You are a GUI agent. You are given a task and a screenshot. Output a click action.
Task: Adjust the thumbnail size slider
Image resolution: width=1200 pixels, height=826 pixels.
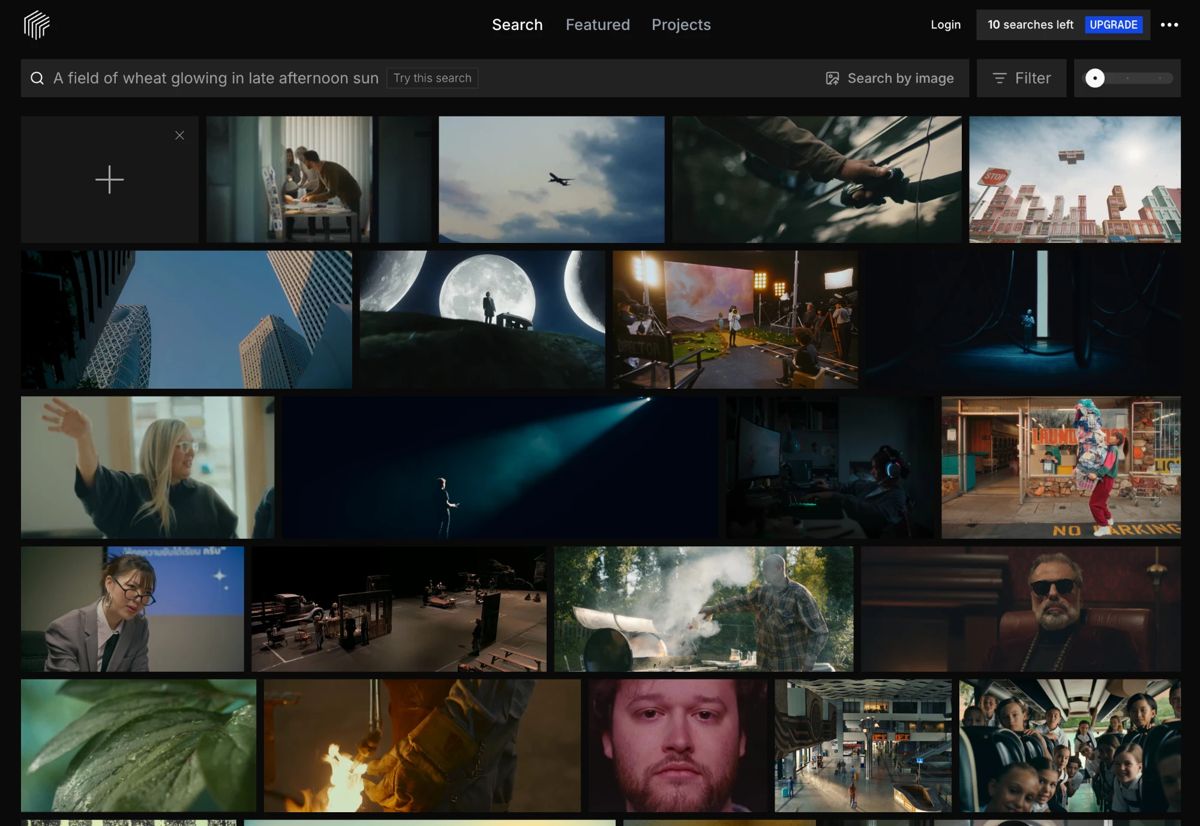point(1127,78)
